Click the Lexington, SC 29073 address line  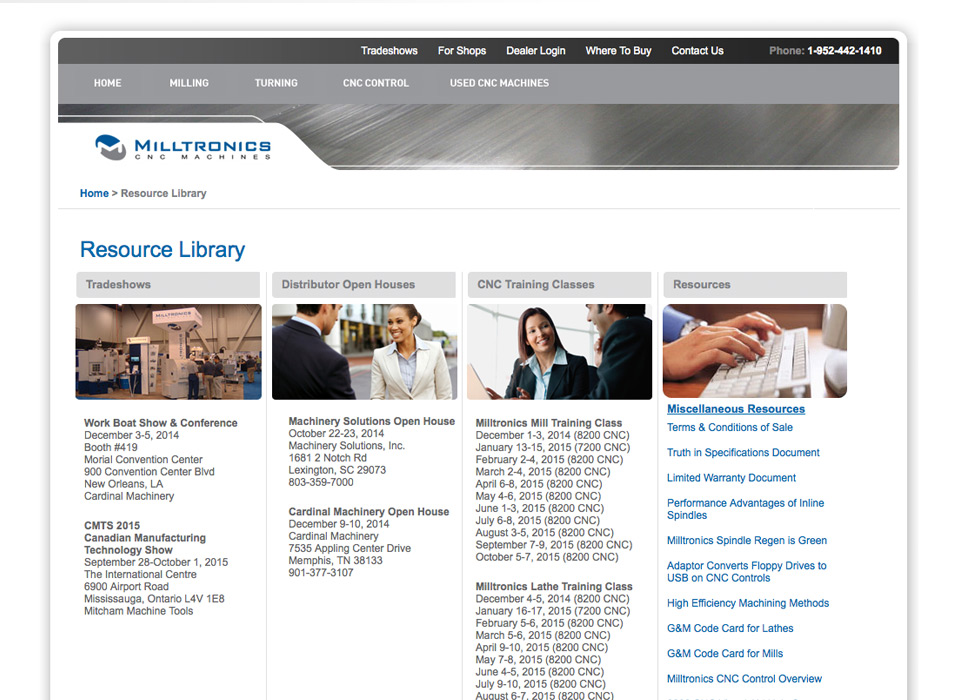(337, 470)
